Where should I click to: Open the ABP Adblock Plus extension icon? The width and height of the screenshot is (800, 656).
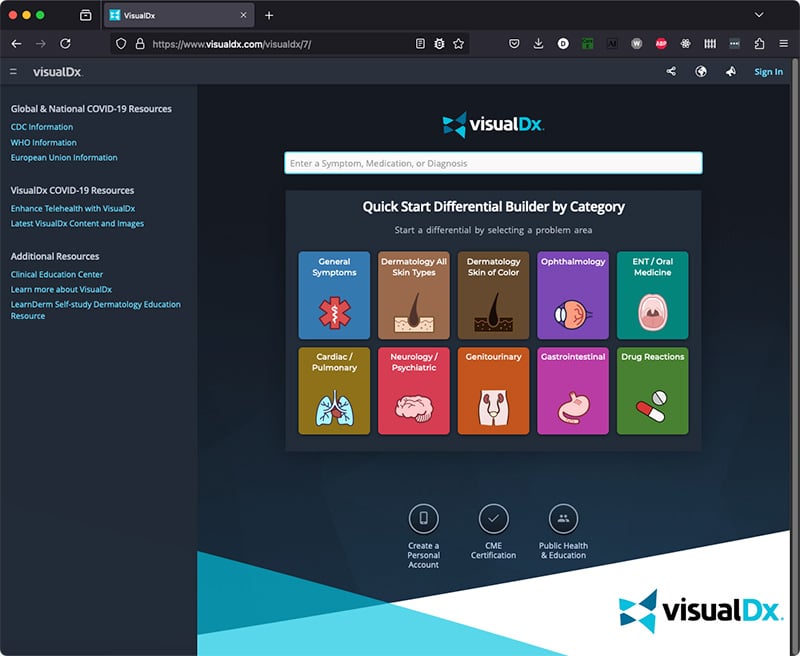coord(661,44)
